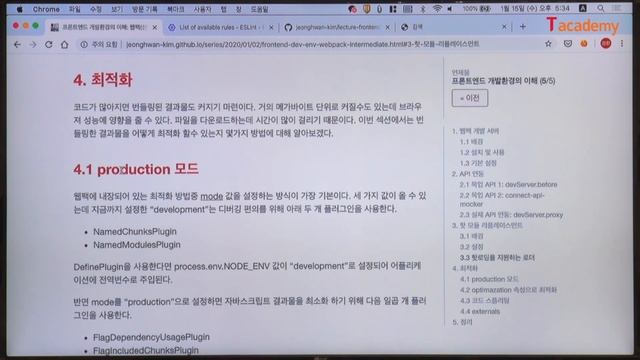Go to 3.3 핫로딩을 지원하는 로더
640x360 pixels.
497,258
